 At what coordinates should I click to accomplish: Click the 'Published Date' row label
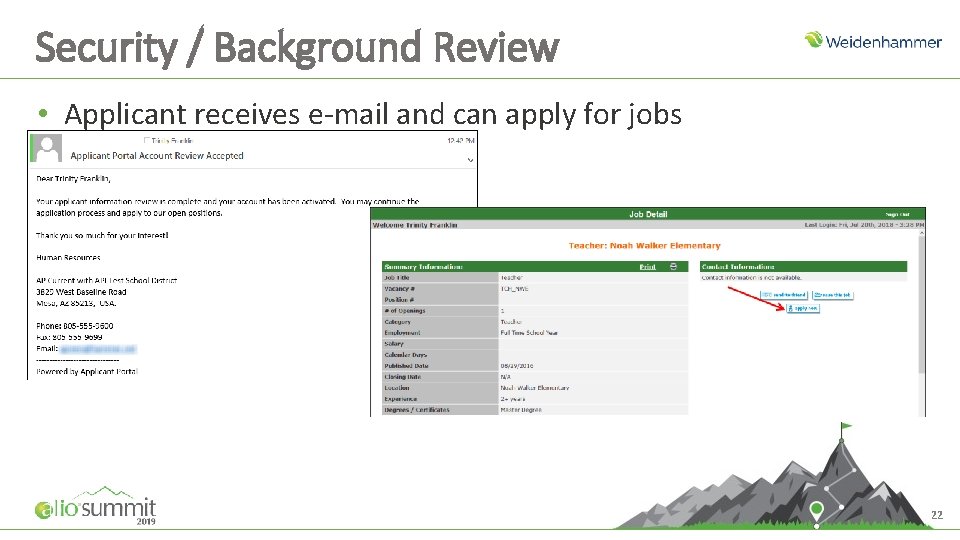[x=406, y=366]
